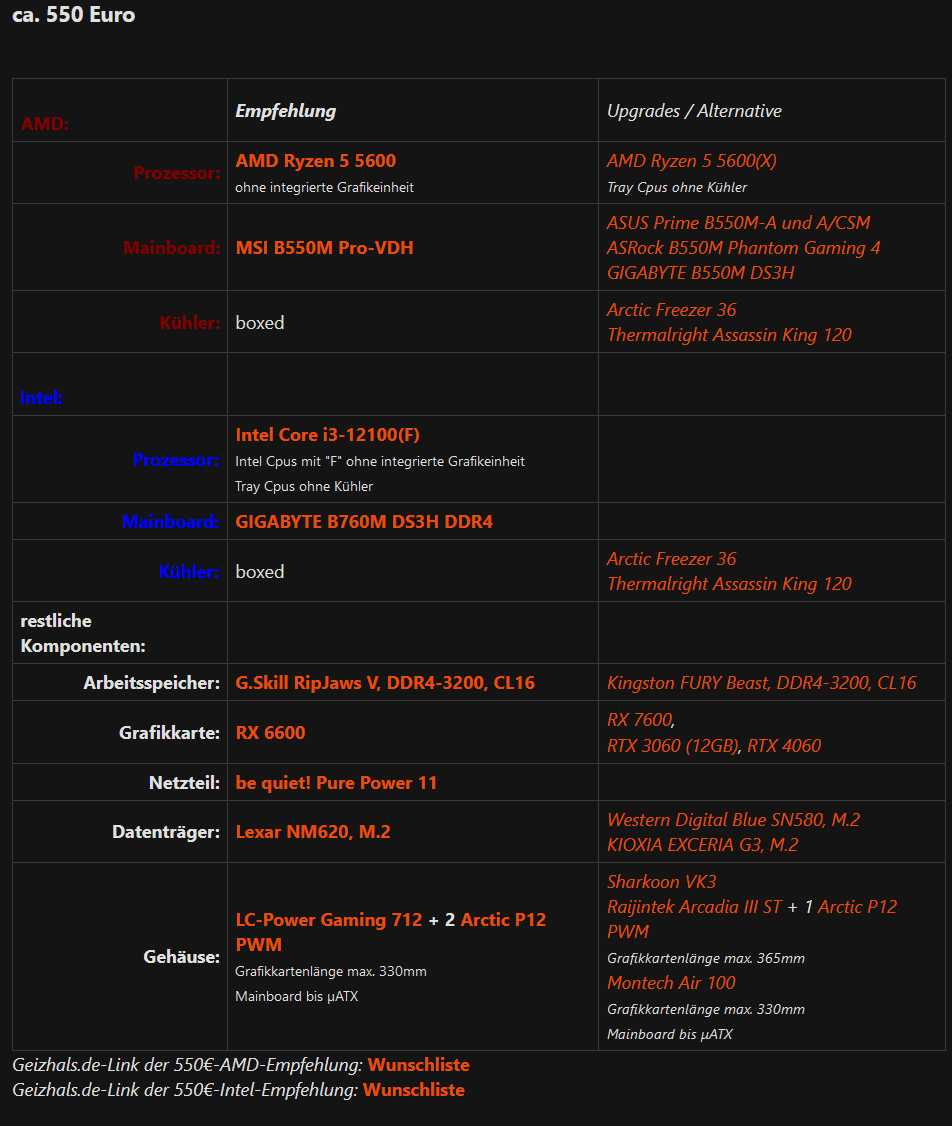Screen dimensions: 952x1126
Task: Click 'Tray Cpus ohne Kühler' note under Ryzen 5600(X)
Action: (x=677, y=187)
